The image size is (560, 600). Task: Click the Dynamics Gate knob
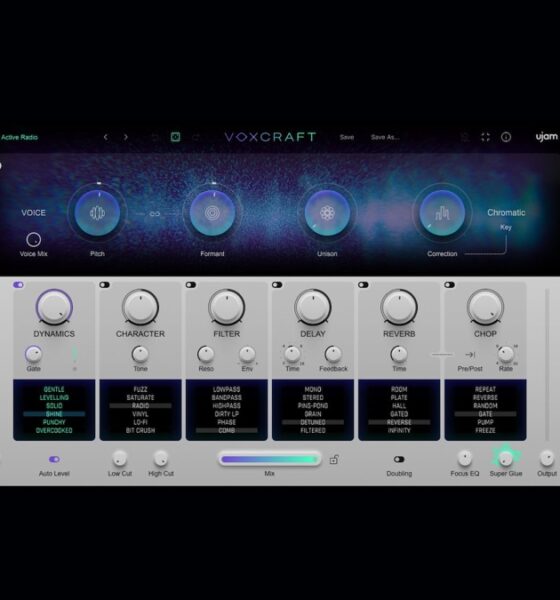point(33,354)
